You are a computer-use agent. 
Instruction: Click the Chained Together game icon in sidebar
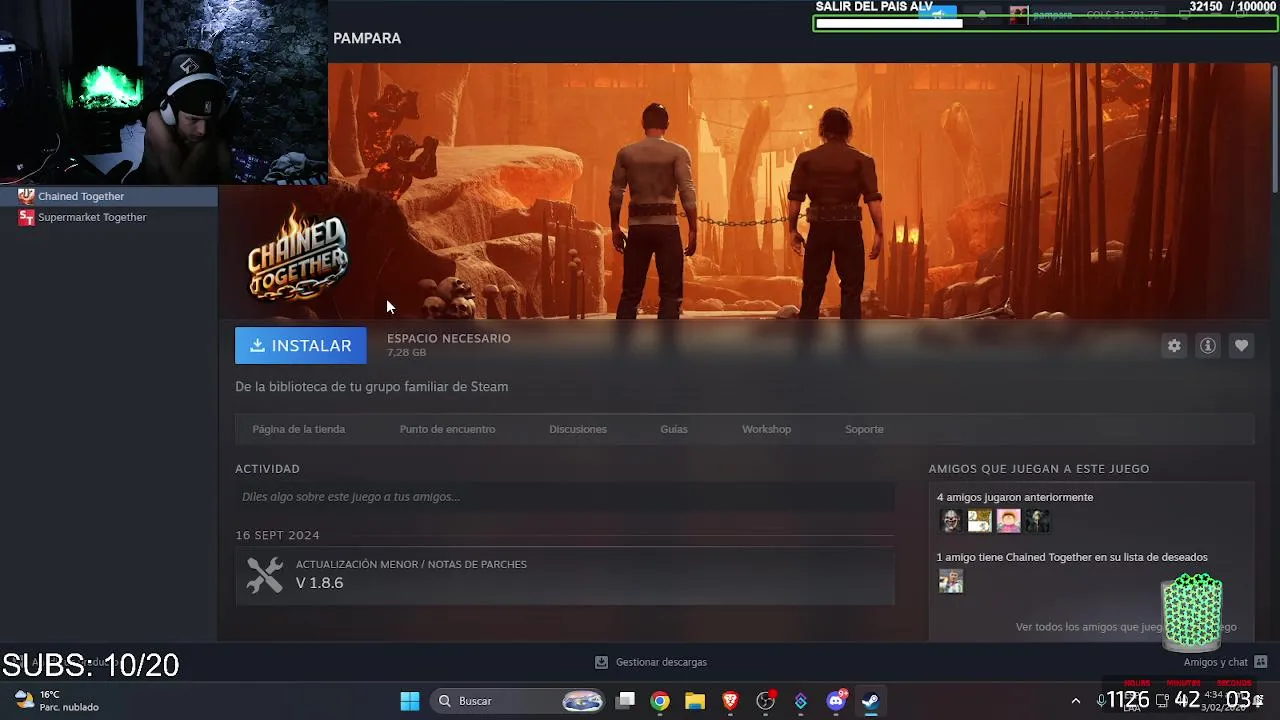pyautogui.click(x=27, y=196)
